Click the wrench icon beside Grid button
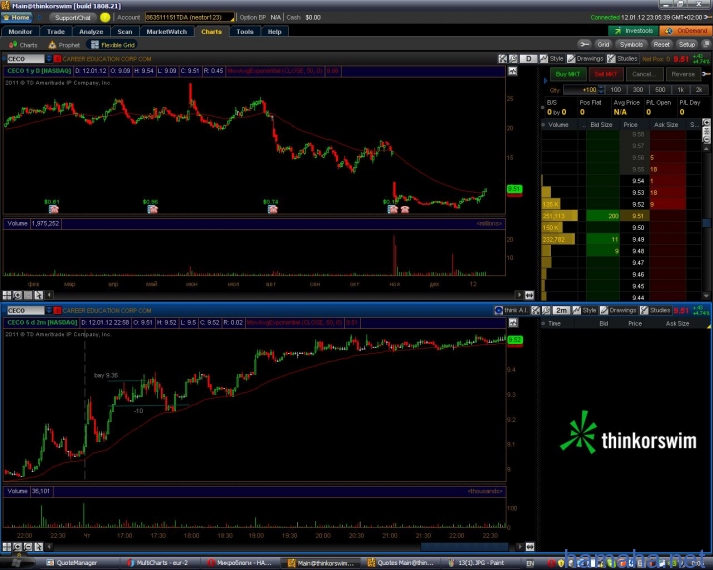713x570 pixels. point(584,44)
